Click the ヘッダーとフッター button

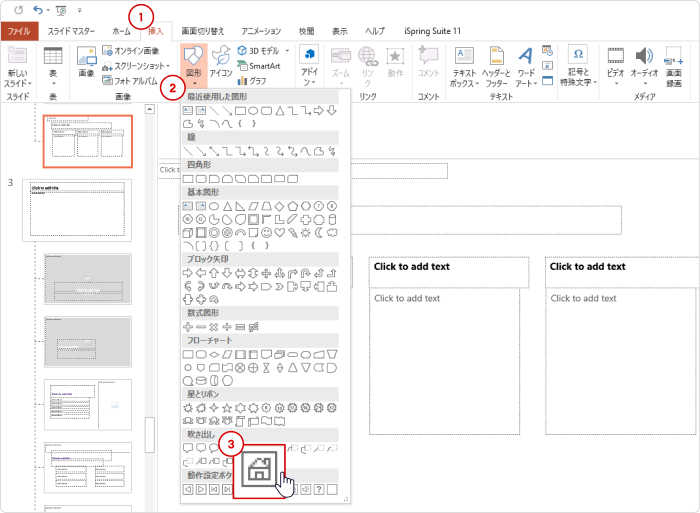(496, 67)
